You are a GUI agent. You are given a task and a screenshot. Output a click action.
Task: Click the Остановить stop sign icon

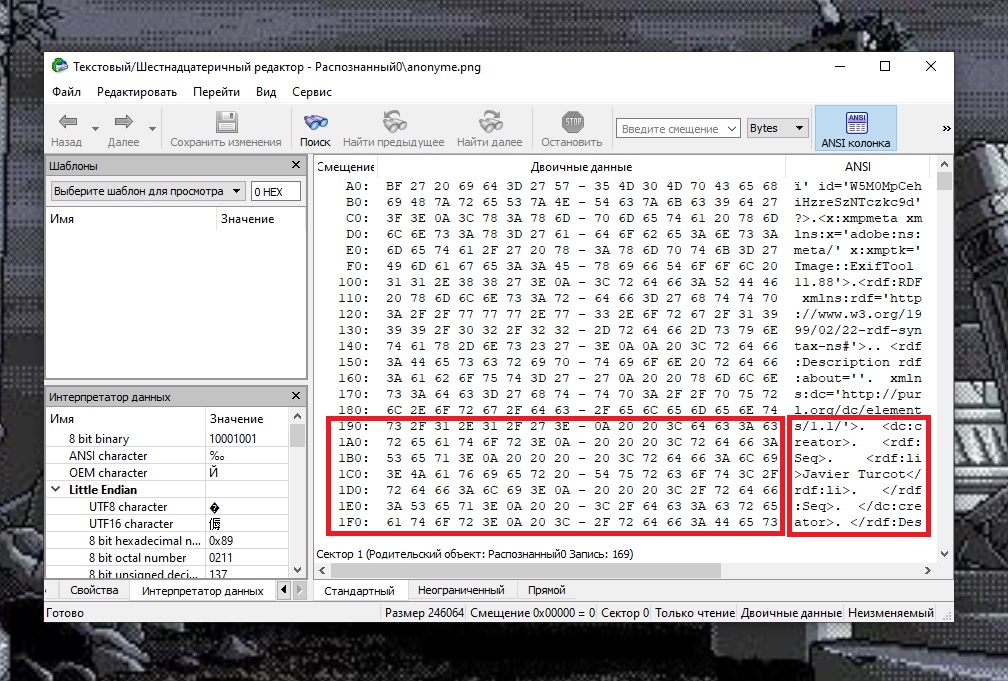[x=572, y=121]
